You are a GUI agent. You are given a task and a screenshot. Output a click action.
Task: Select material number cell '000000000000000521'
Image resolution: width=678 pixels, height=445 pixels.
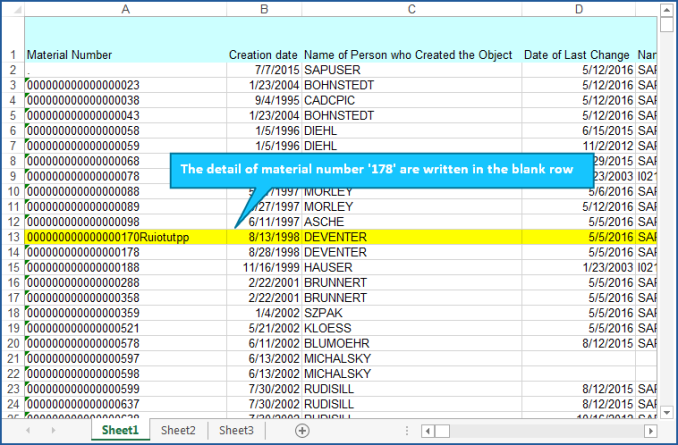point(125,328)
